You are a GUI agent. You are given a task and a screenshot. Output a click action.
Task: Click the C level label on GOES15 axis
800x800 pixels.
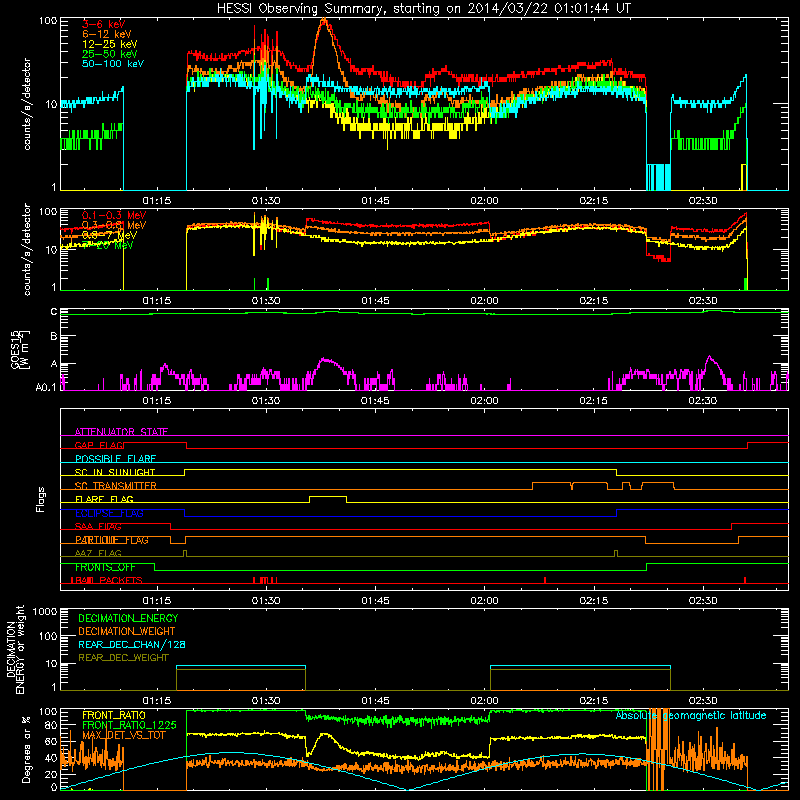(x=54, y=312)
